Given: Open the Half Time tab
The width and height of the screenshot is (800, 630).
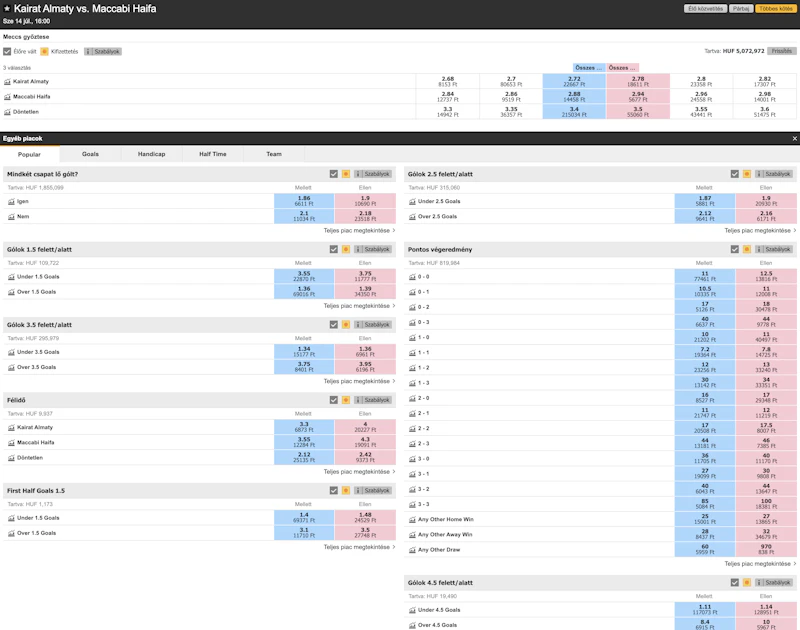Looking at the screenshot, I should click(213, 154).
